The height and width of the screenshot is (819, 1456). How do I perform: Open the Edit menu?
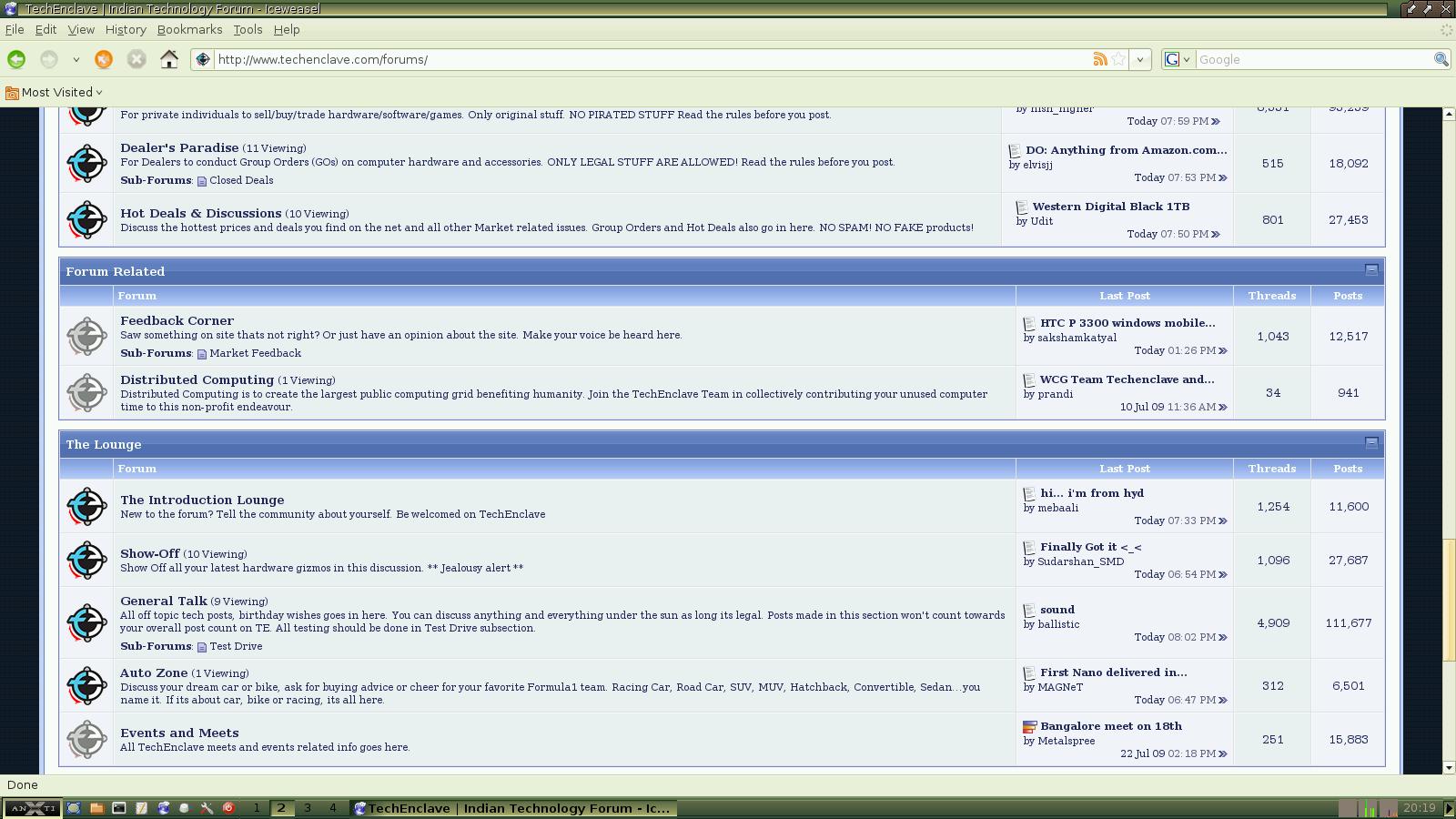pos(45,29)
